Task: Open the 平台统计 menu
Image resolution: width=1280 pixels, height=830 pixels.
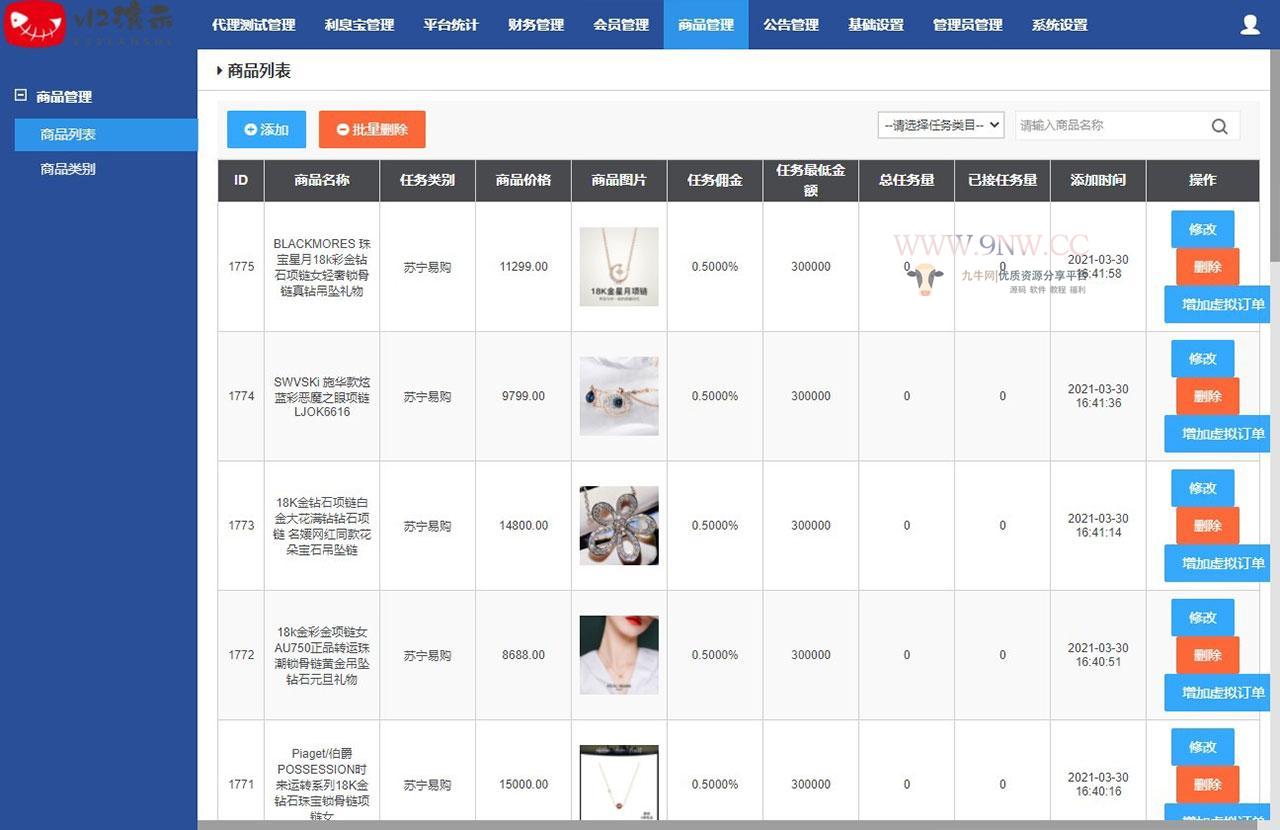Action: 451,25
